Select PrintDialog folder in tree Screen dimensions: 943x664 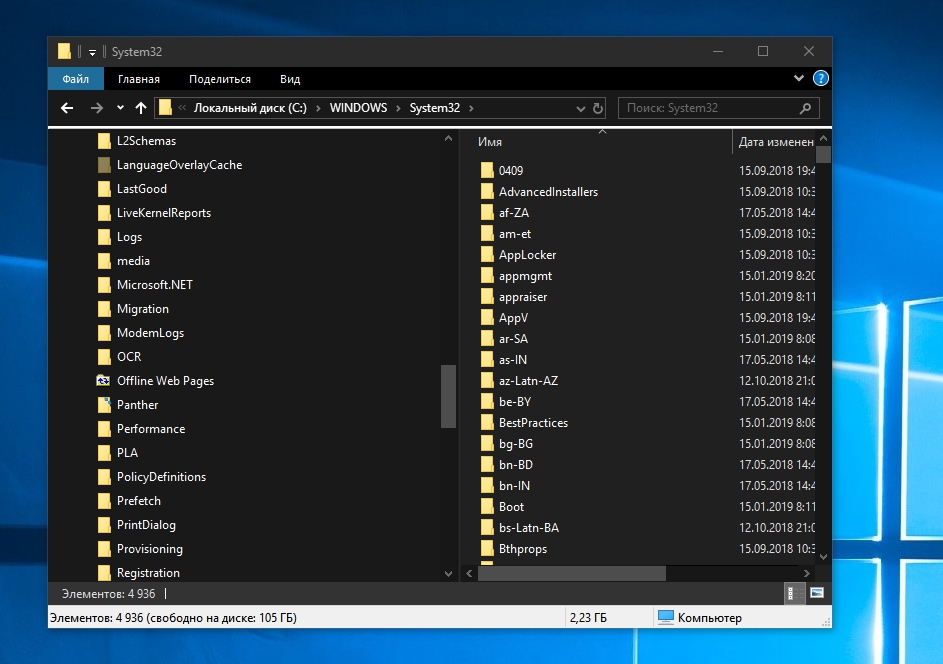click(x=146, y=525)
